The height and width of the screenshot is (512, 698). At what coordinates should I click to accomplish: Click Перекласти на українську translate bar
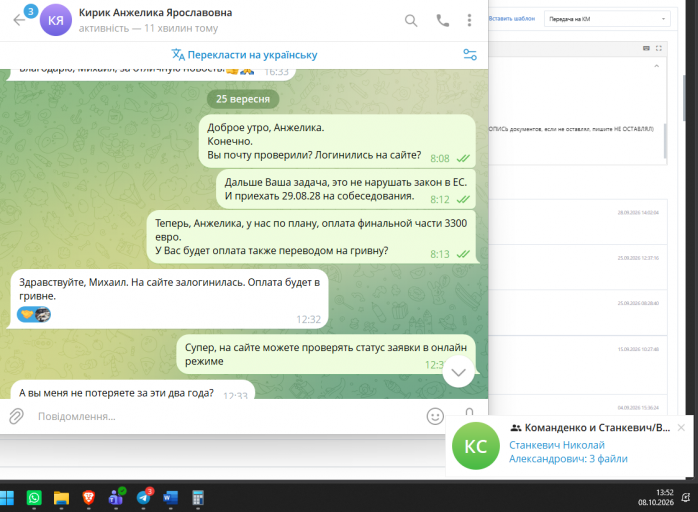(x=244, y=55)
